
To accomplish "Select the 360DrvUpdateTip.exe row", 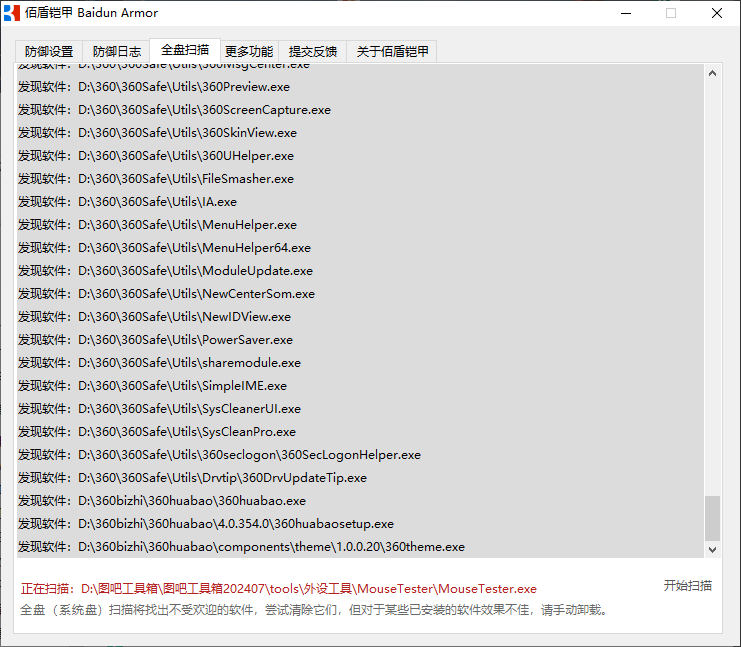I will [x=360, y=478].
